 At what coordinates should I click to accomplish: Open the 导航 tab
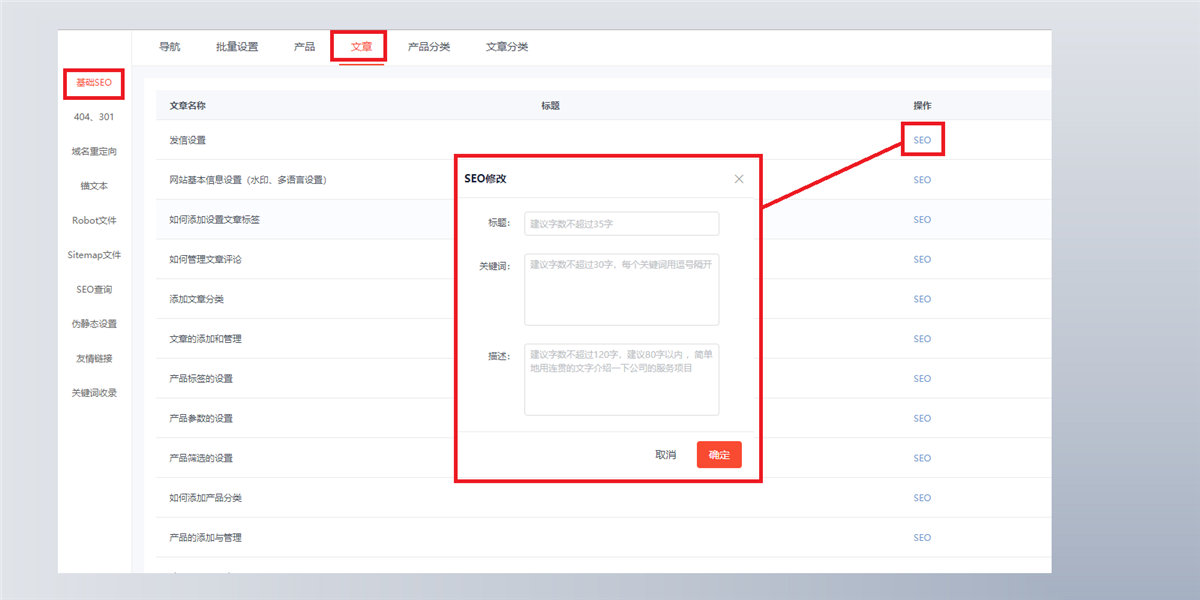coord(170,47)
